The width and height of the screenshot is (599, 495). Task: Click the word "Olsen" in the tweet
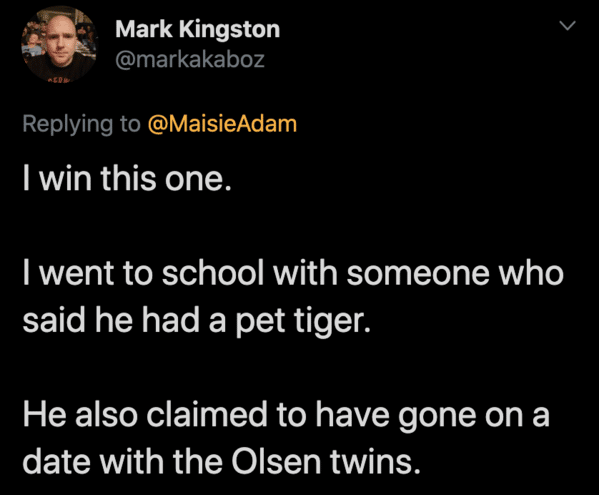(276, 461)
